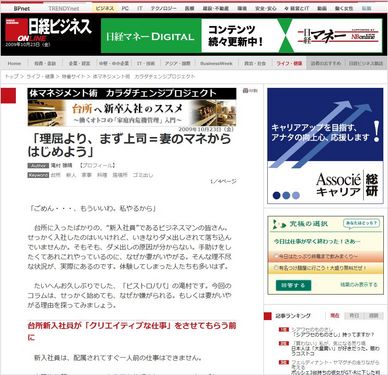Open the 中堅・中小企業 navigation item
Screen dimensions: 388x375
coord(113,63)
